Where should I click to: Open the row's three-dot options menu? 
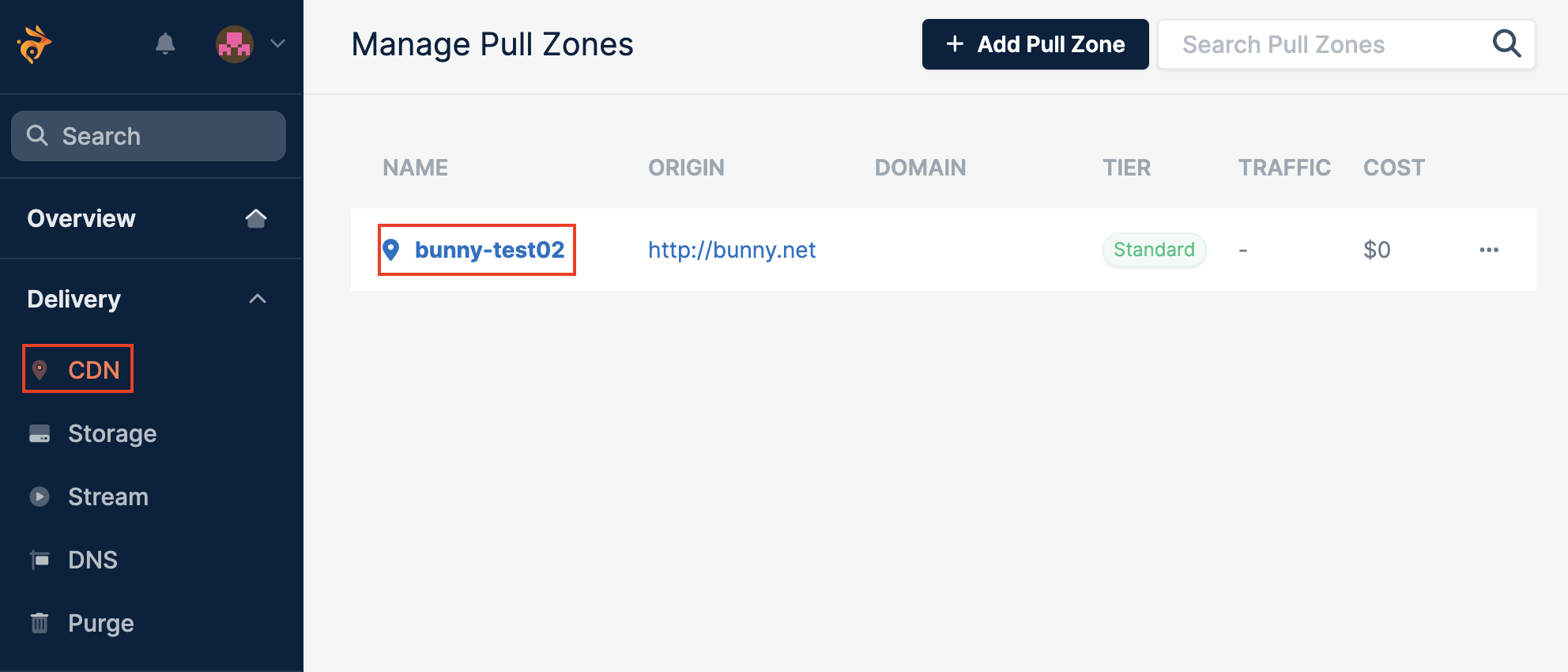(1489, 250)
